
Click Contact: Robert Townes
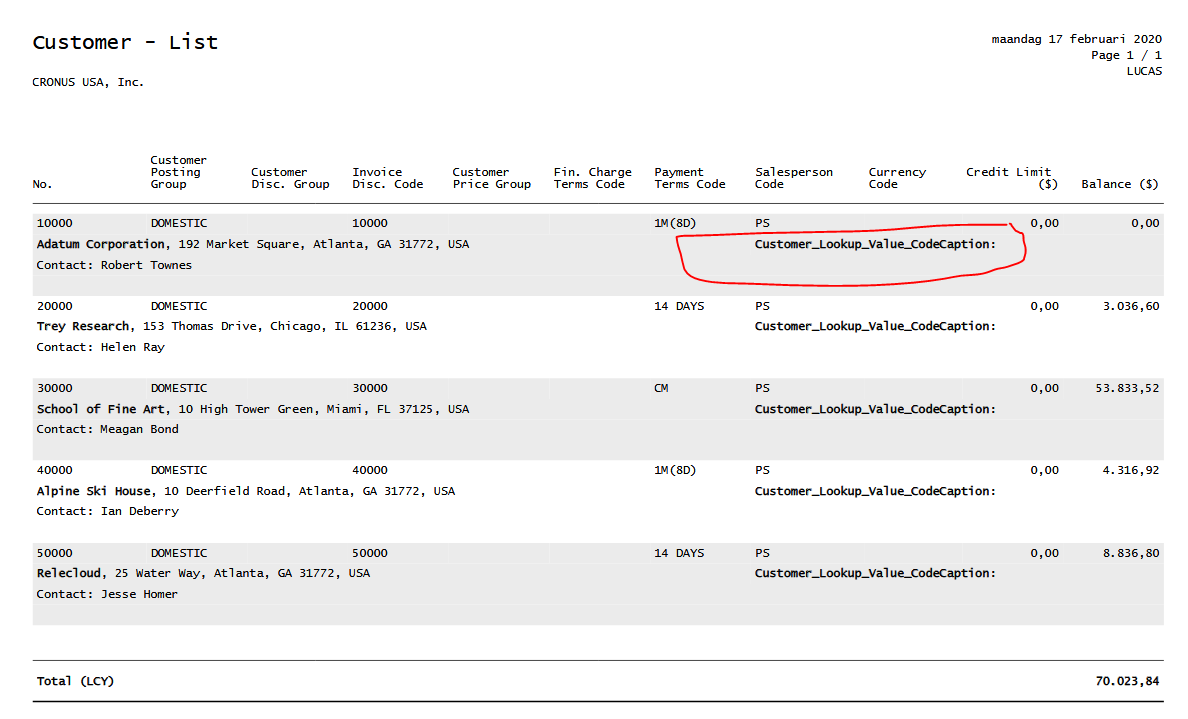114,265
